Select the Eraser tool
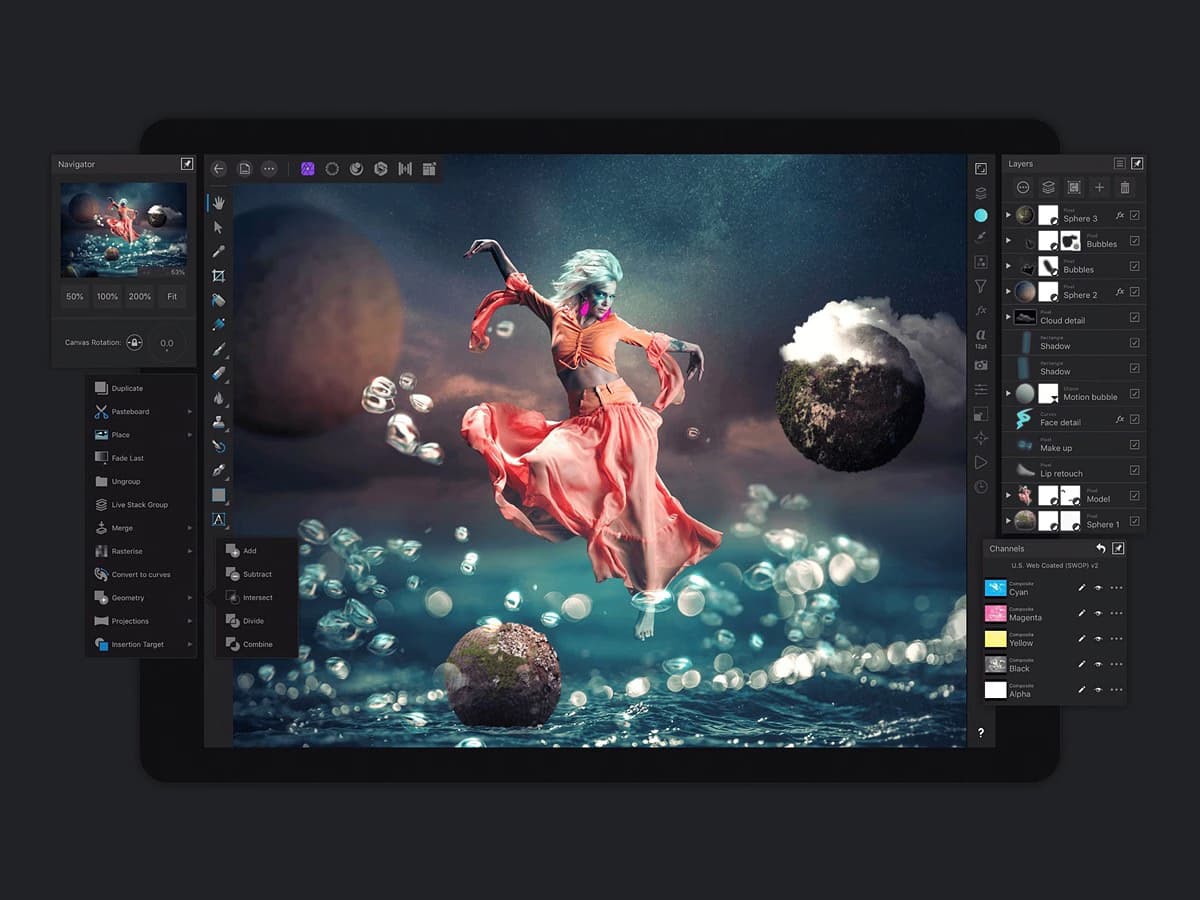The width and height of the screenshot is (1200, 900). tap(219, 372)
